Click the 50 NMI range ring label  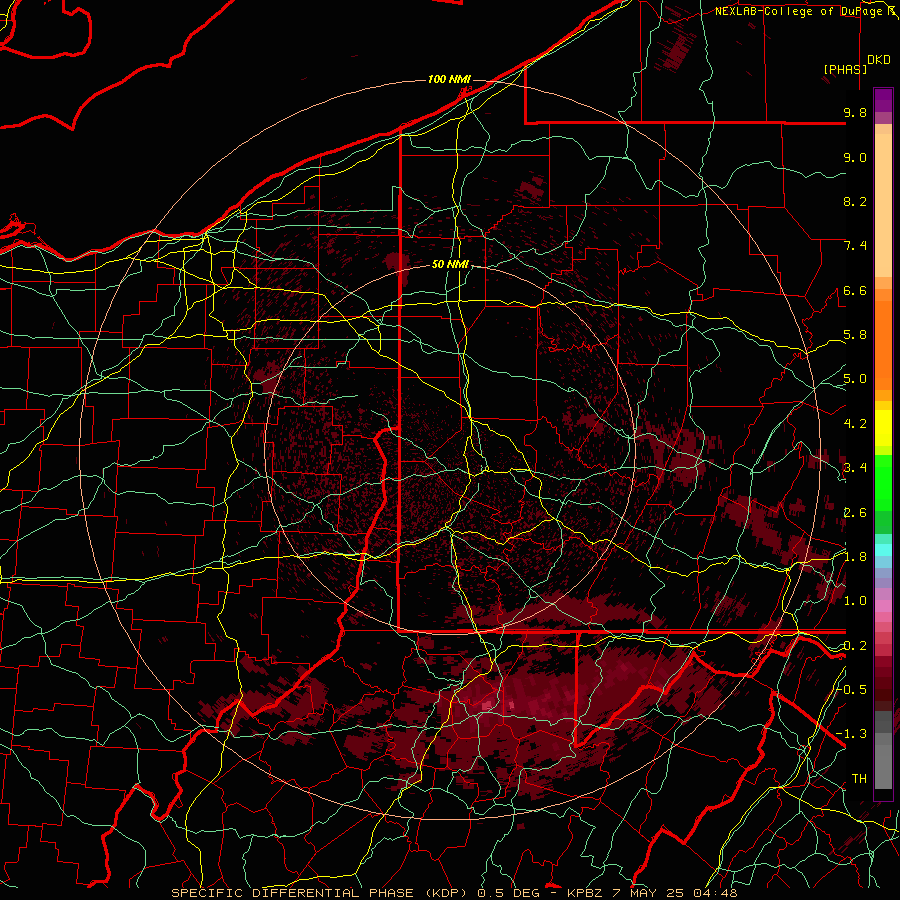pos(450,265)
